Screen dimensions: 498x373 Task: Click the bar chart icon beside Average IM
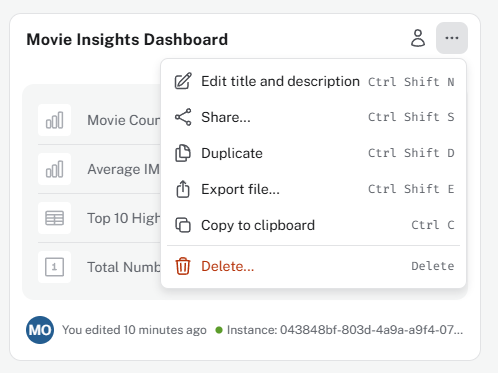click(x=54, y=169)
